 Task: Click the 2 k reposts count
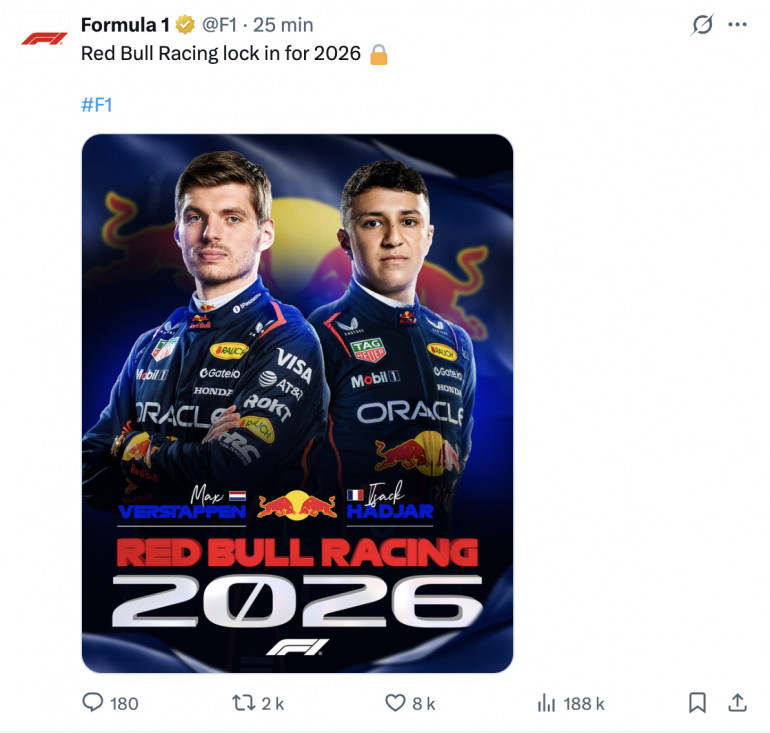pos(273,704)
